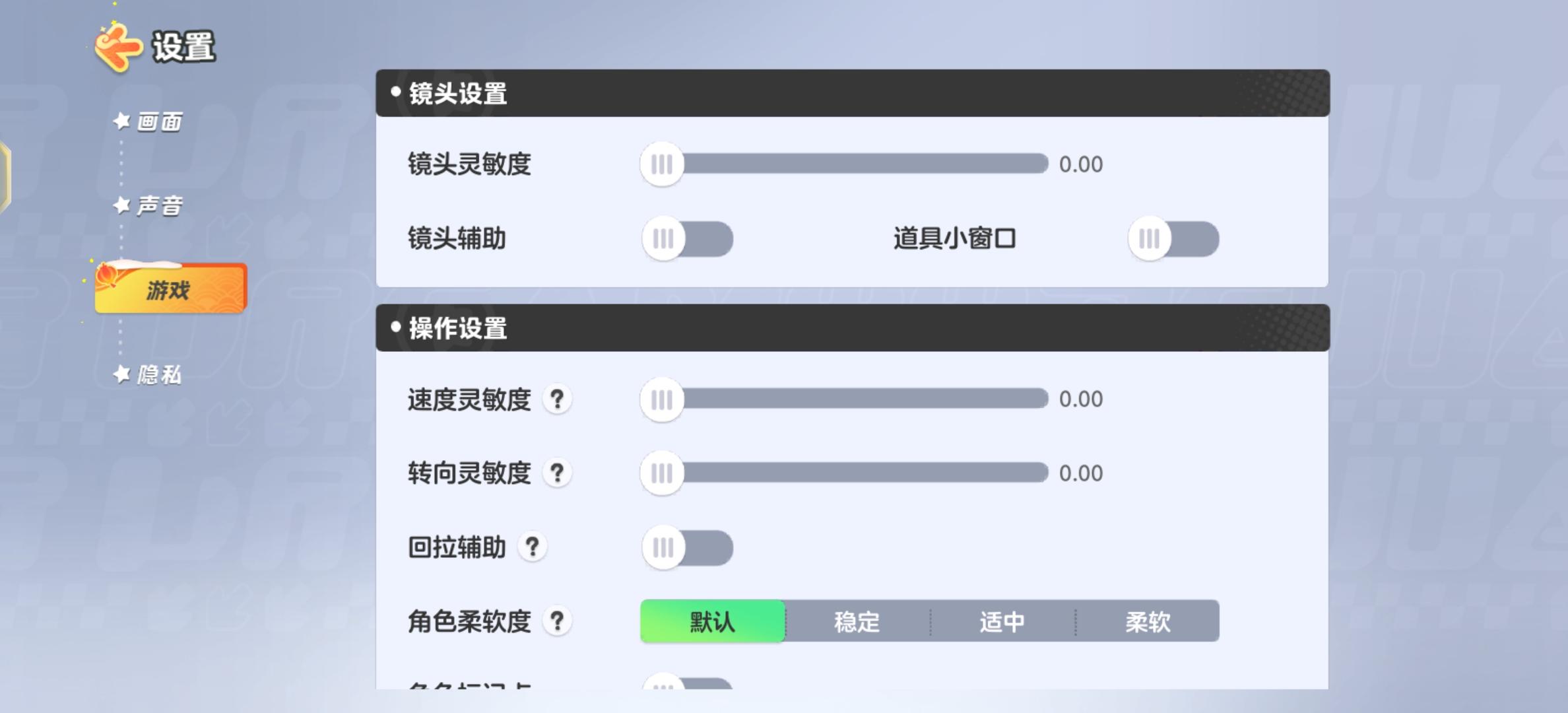Show the 回拉辅助 help tooltip
This screenshot has width=1568, height=713.
click(533, 547)
